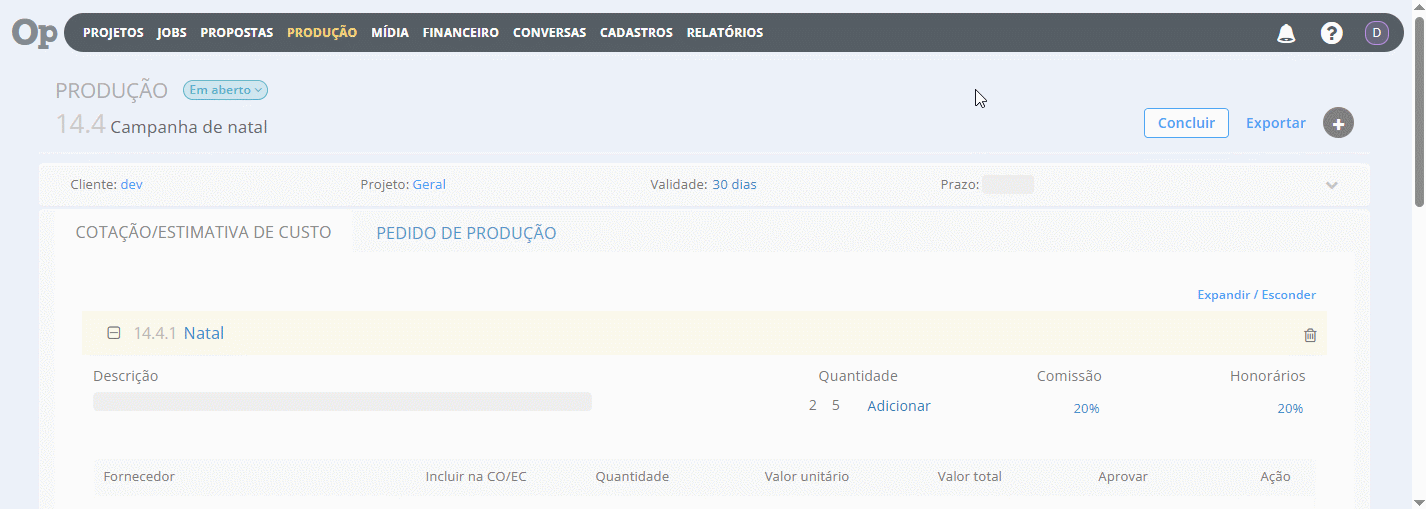Click the Exportar link
The height and width of the screenshot is (509, 1426).
(1276, 123)
